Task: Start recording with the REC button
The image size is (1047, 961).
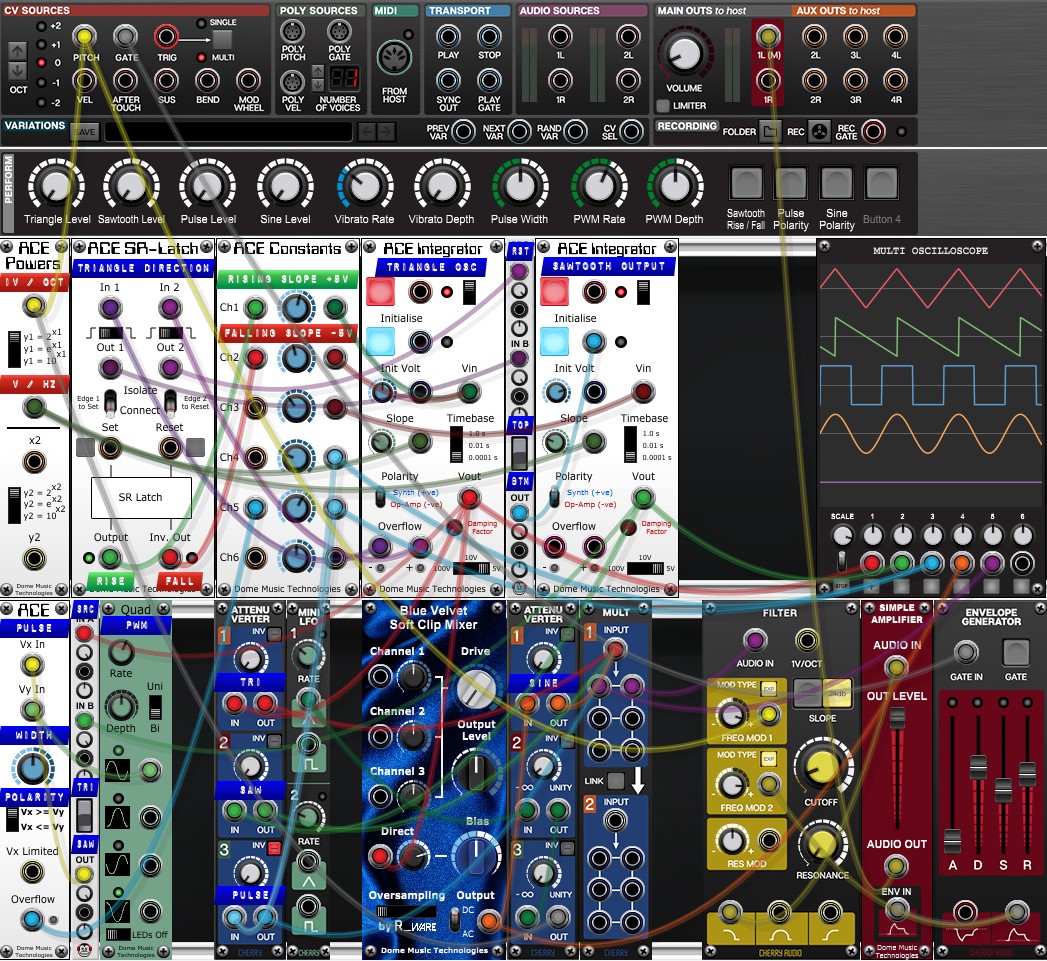Action: tap(819, 132)
